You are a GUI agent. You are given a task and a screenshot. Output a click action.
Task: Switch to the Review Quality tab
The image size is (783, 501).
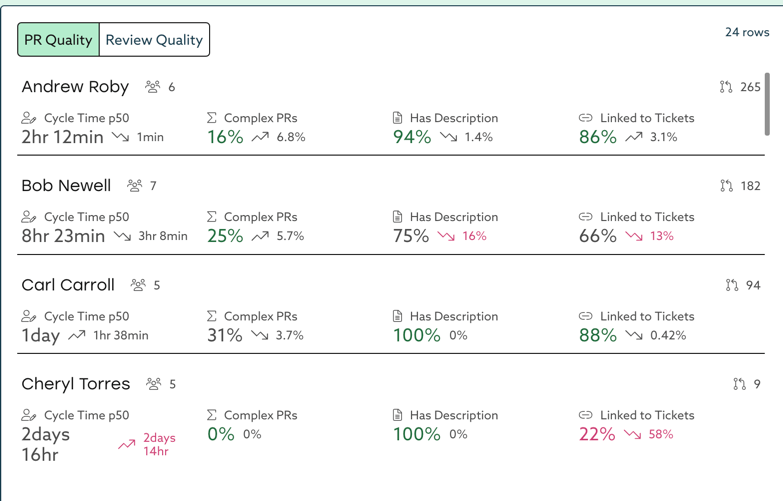(154, 40)
